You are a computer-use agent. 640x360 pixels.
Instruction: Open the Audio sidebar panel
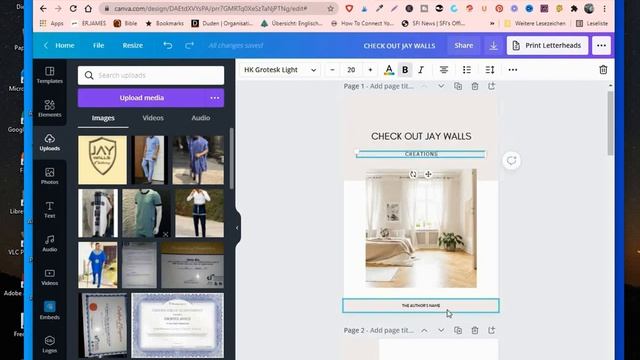tap(49, 243)
